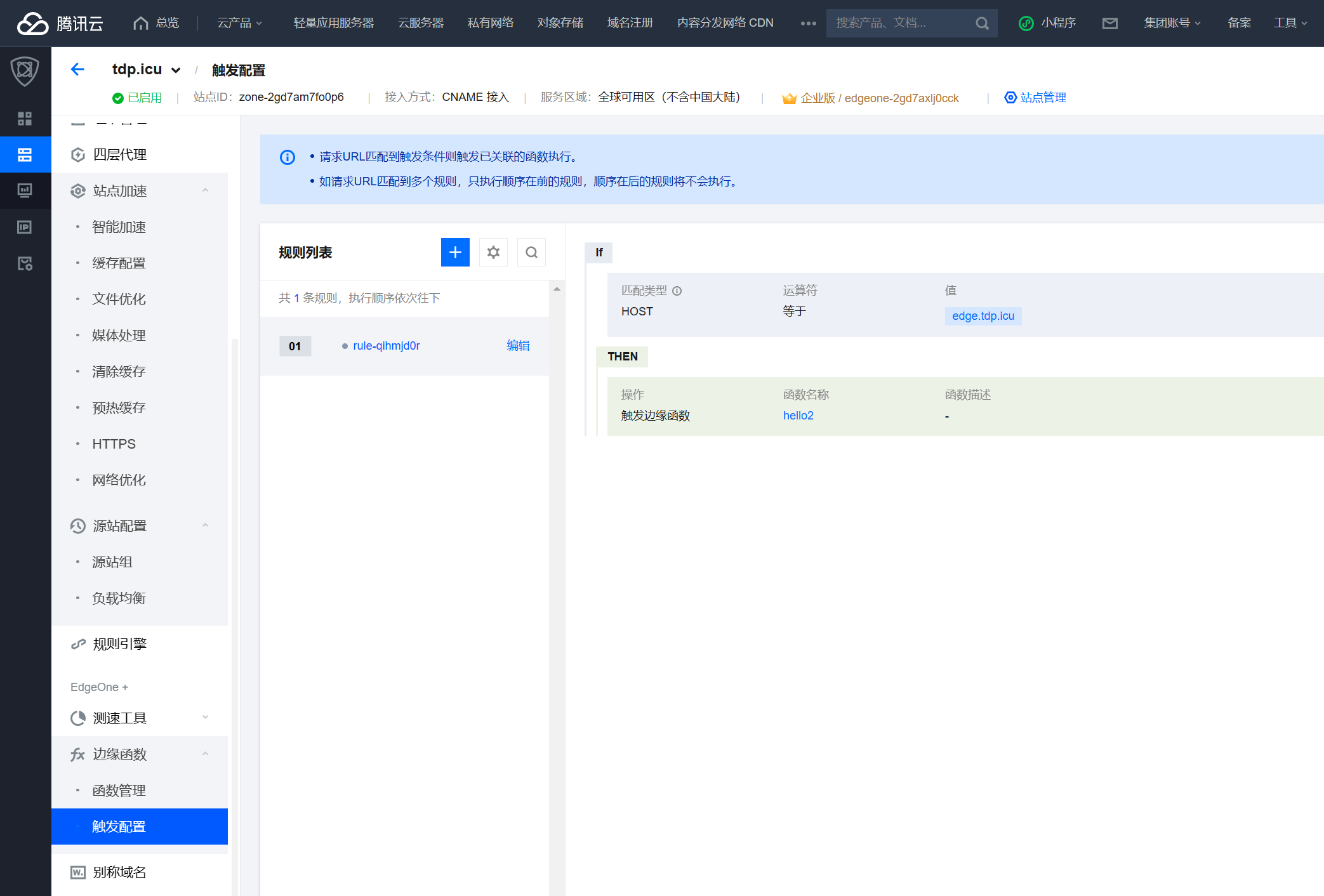Click the info icon in blue notice
1324x896 pixels.
point(288,157)
